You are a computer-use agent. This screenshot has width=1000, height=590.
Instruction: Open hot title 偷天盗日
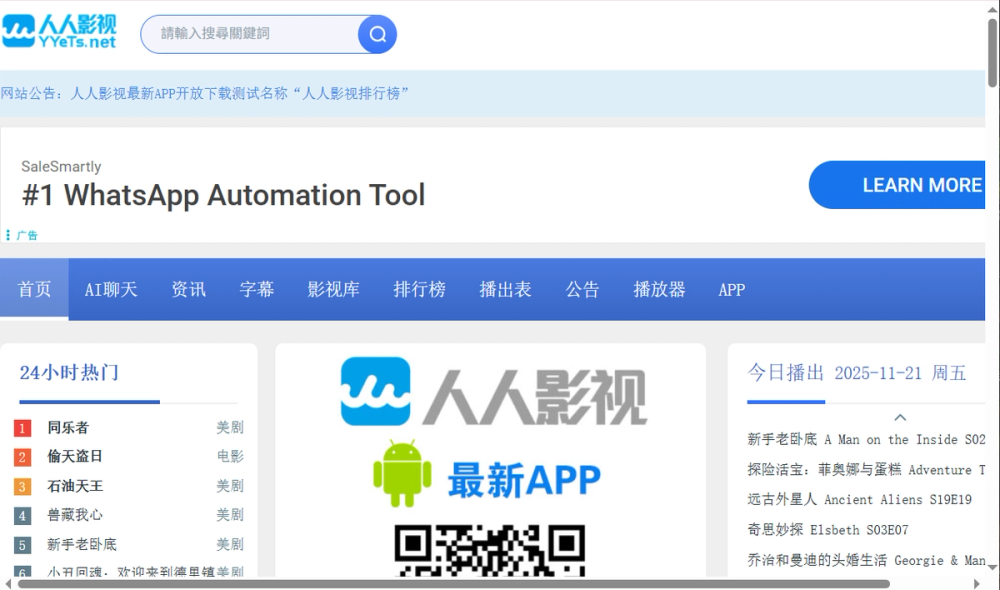(75, 456)
